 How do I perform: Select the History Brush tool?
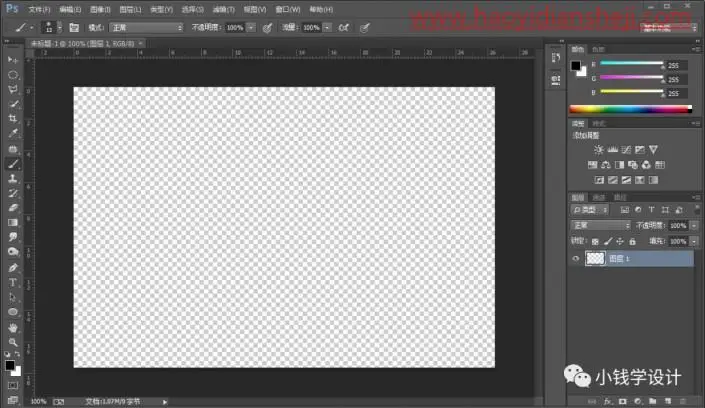[13, 193]
